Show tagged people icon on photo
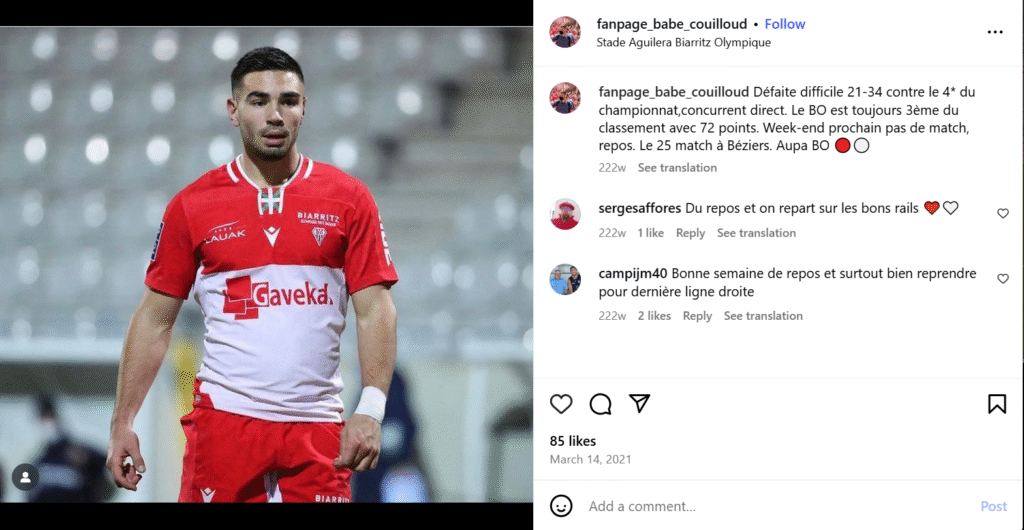The height and width of the screenshot is (530, 1024). click(25, 477)
